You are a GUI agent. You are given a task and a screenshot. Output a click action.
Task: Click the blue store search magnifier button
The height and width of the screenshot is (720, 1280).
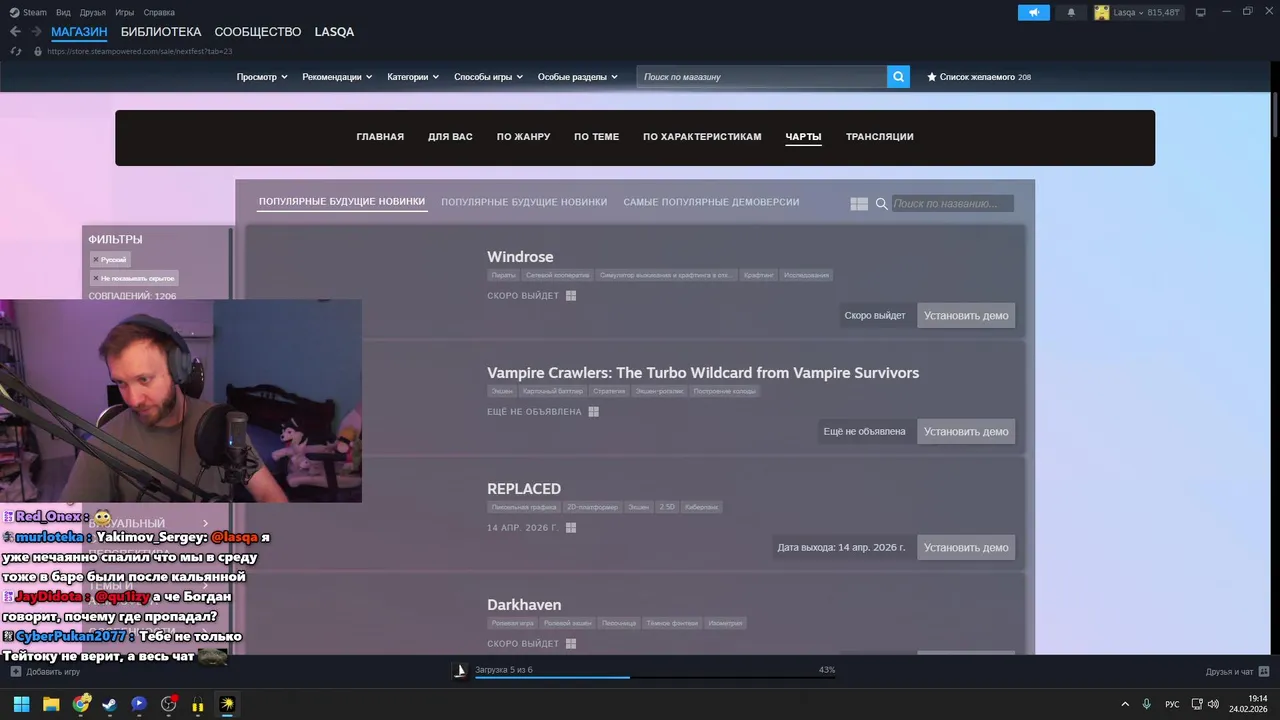click(x=898, y=76)
